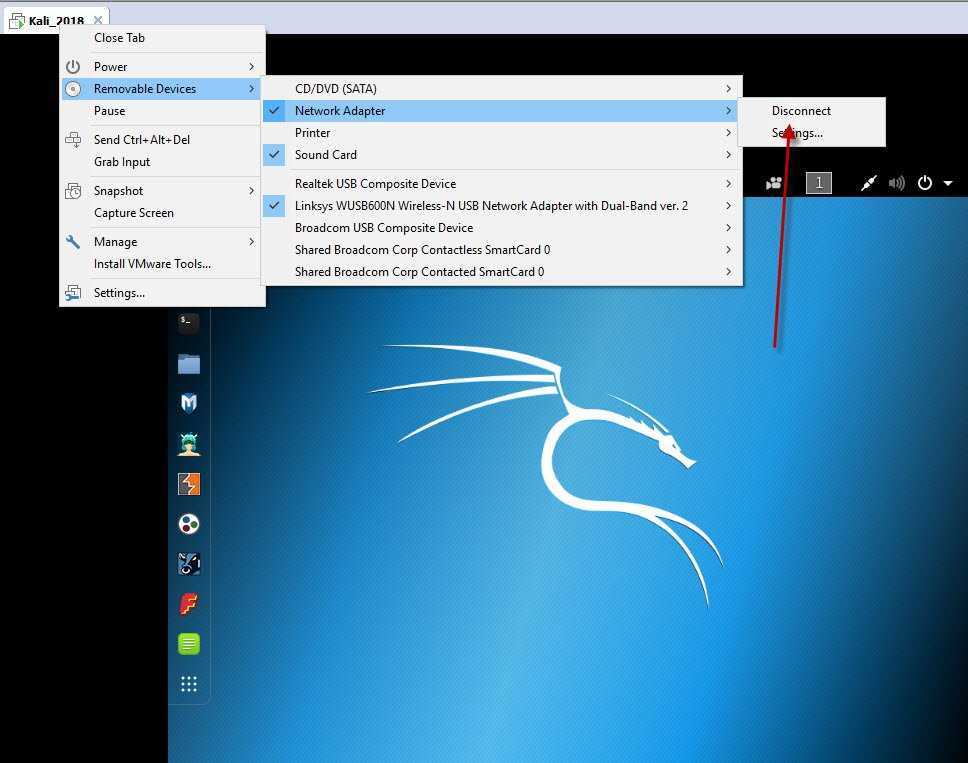The width and height of the screenshot is (968, 763).
Task: Launch Faraday red F dock icon
Action: pos(188,604)
